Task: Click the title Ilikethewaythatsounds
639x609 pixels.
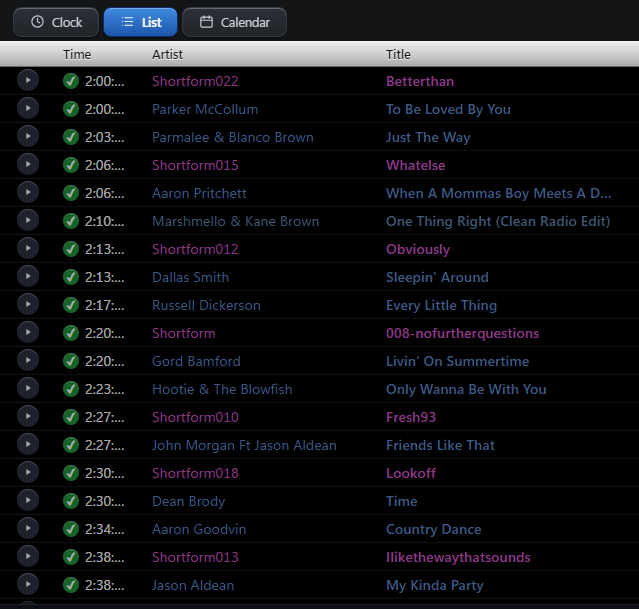Action: coord(458,557)
